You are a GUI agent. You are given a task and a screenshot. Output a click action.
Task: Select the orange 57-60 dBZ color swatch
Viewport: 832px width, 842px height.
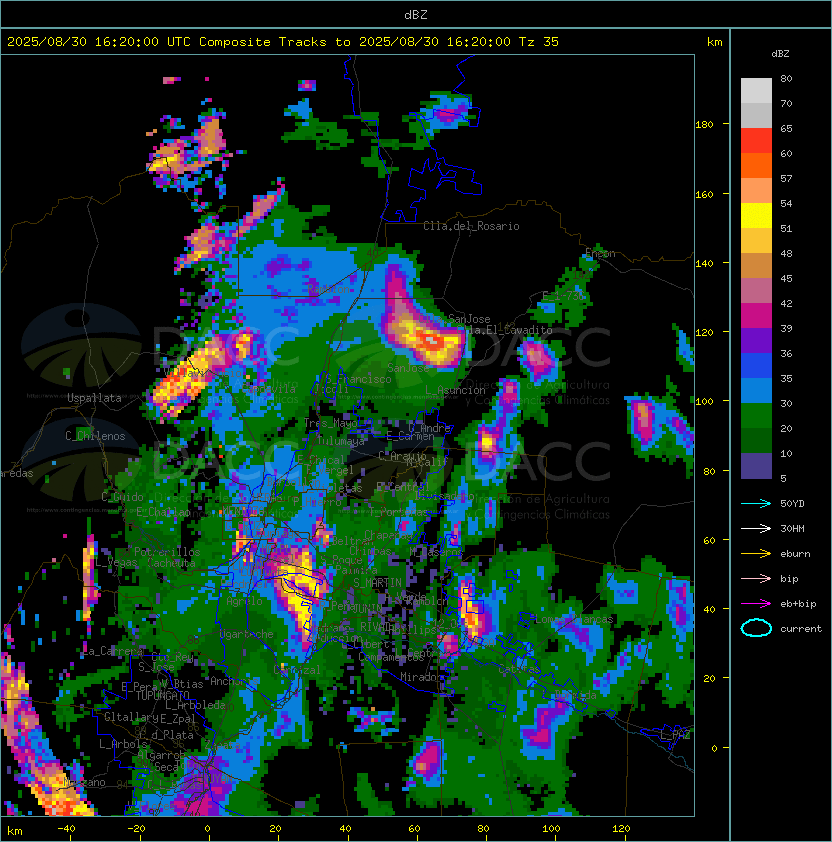click(x=756, y=166)
